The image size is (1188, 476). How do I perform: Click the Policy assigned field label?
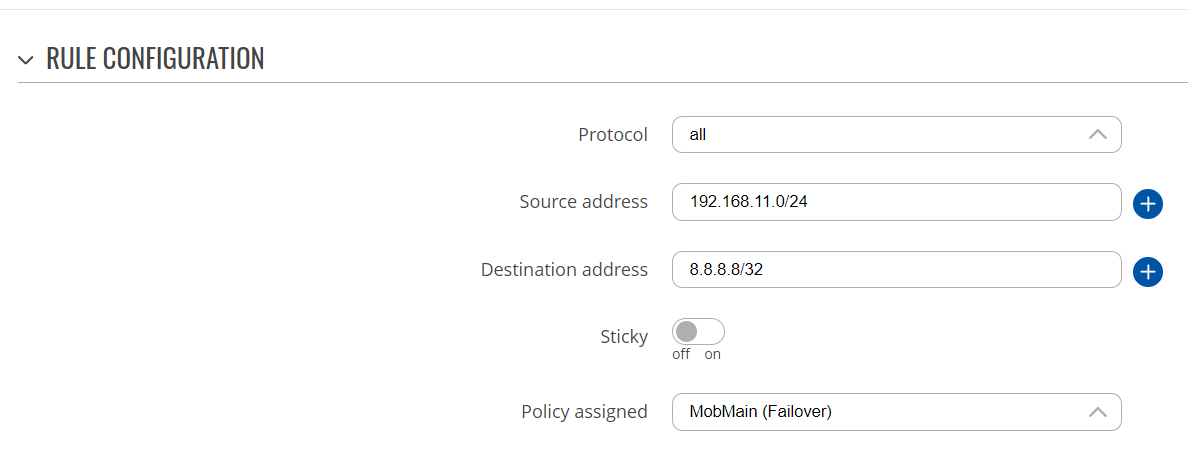(584, 412)
